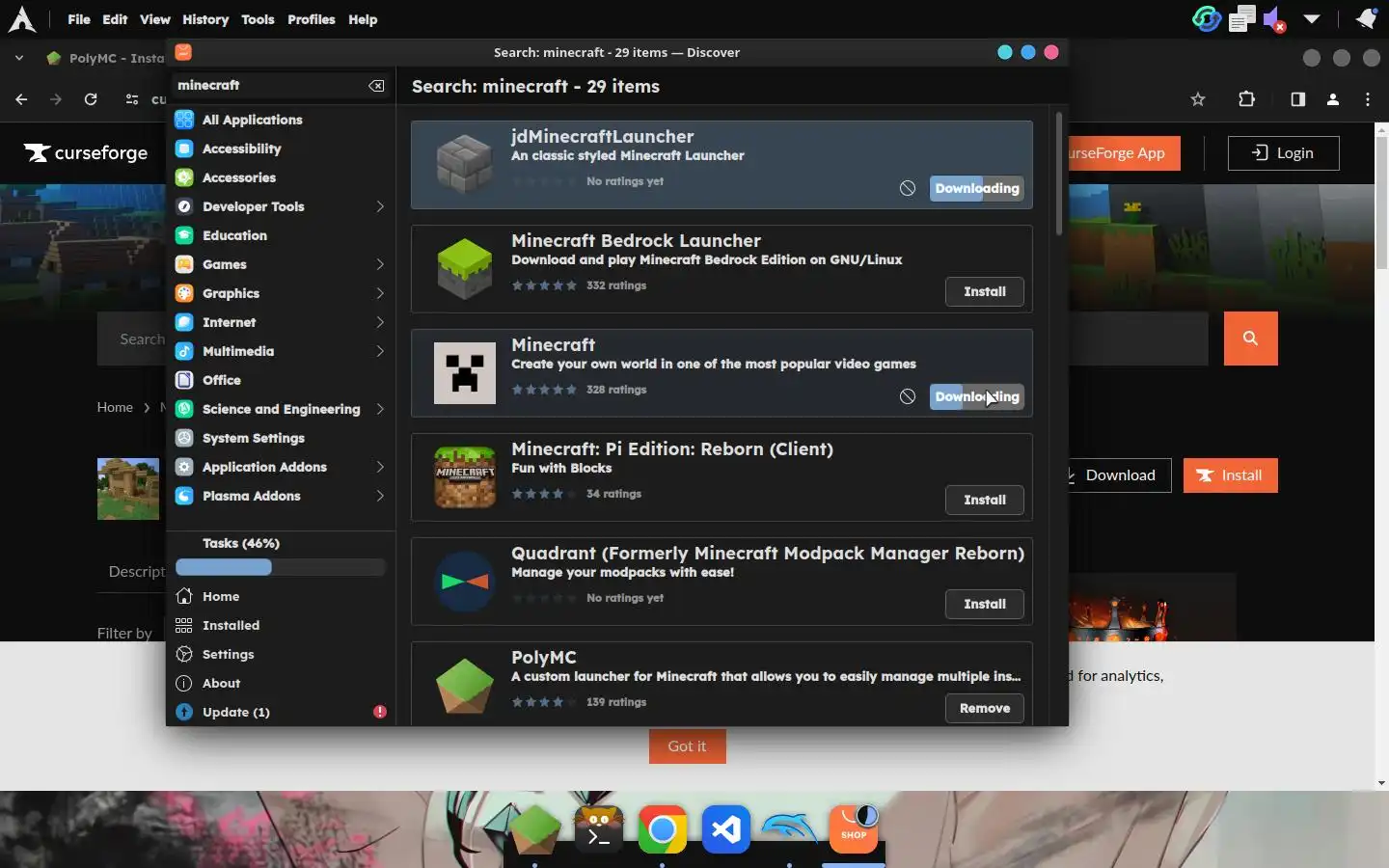
Task: Open the History menu
Action: click(x=205, y=19)
